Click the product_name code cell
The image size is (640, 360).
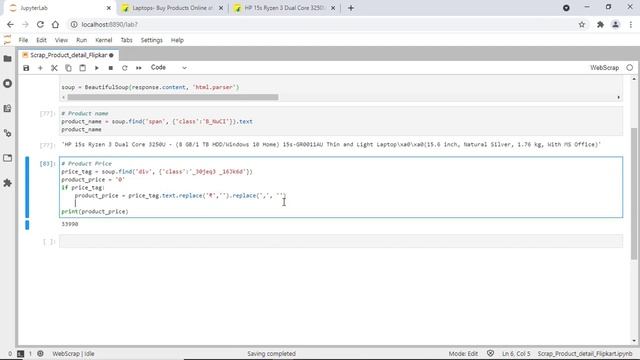click(x=341, y=121)
